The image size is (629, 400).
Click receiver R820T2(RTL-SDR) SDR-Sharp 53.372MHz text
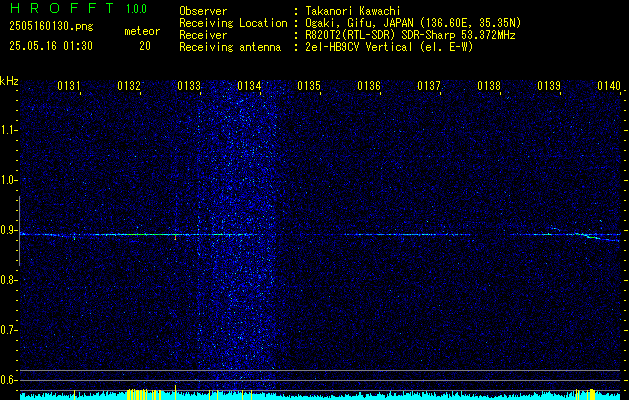coord(410,35)
